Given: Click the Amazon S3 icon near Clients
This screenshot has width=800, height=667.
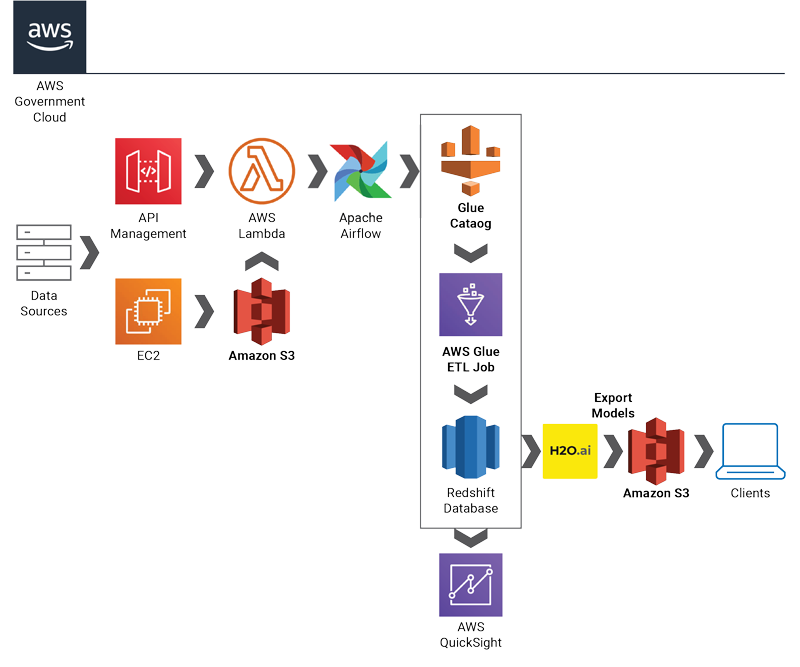Looking at the screenshot, I should tap(656, 450).
